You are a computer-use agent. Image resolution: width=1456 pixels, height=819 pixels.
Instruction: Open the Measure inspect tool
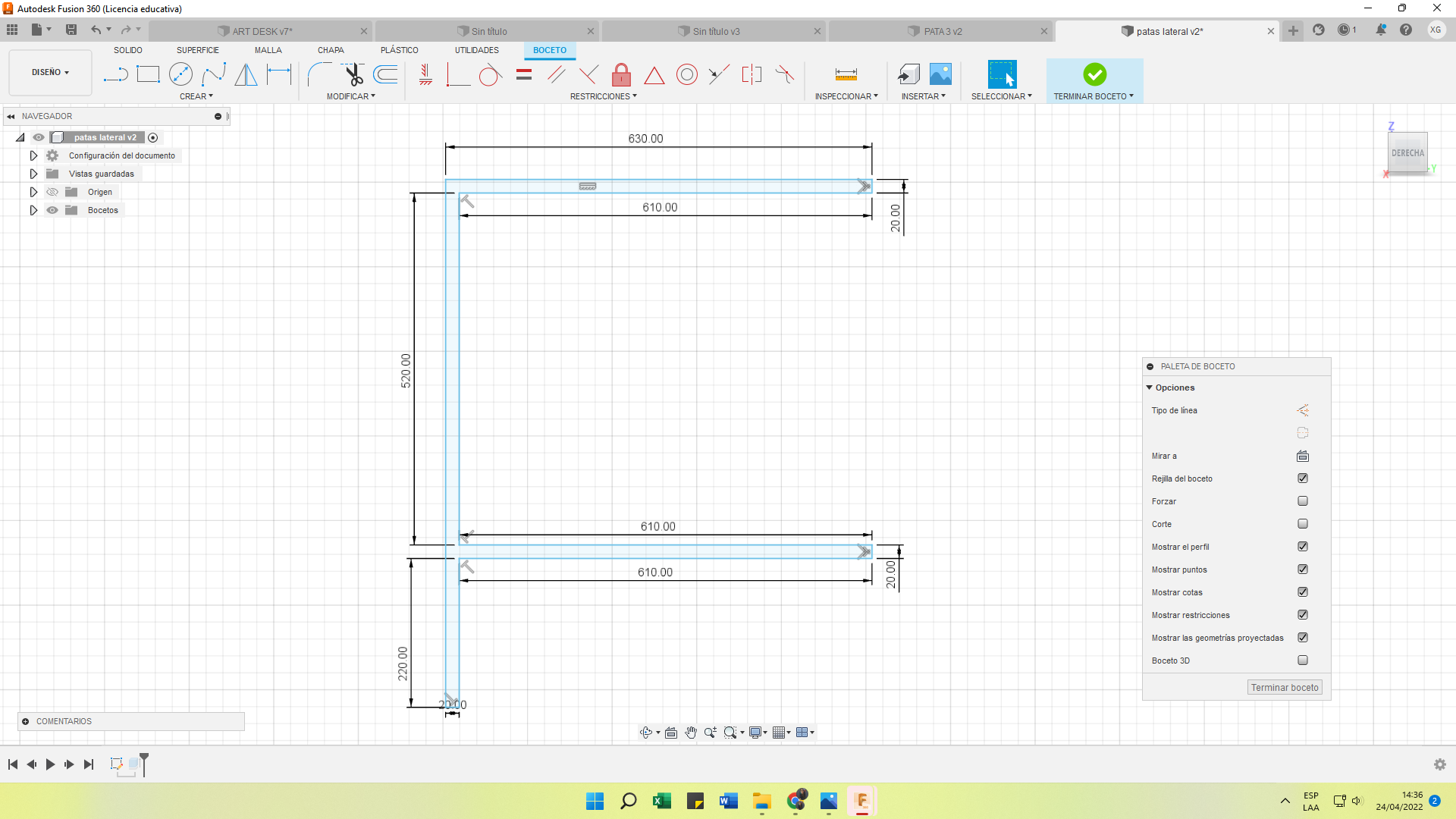point(846,74)
